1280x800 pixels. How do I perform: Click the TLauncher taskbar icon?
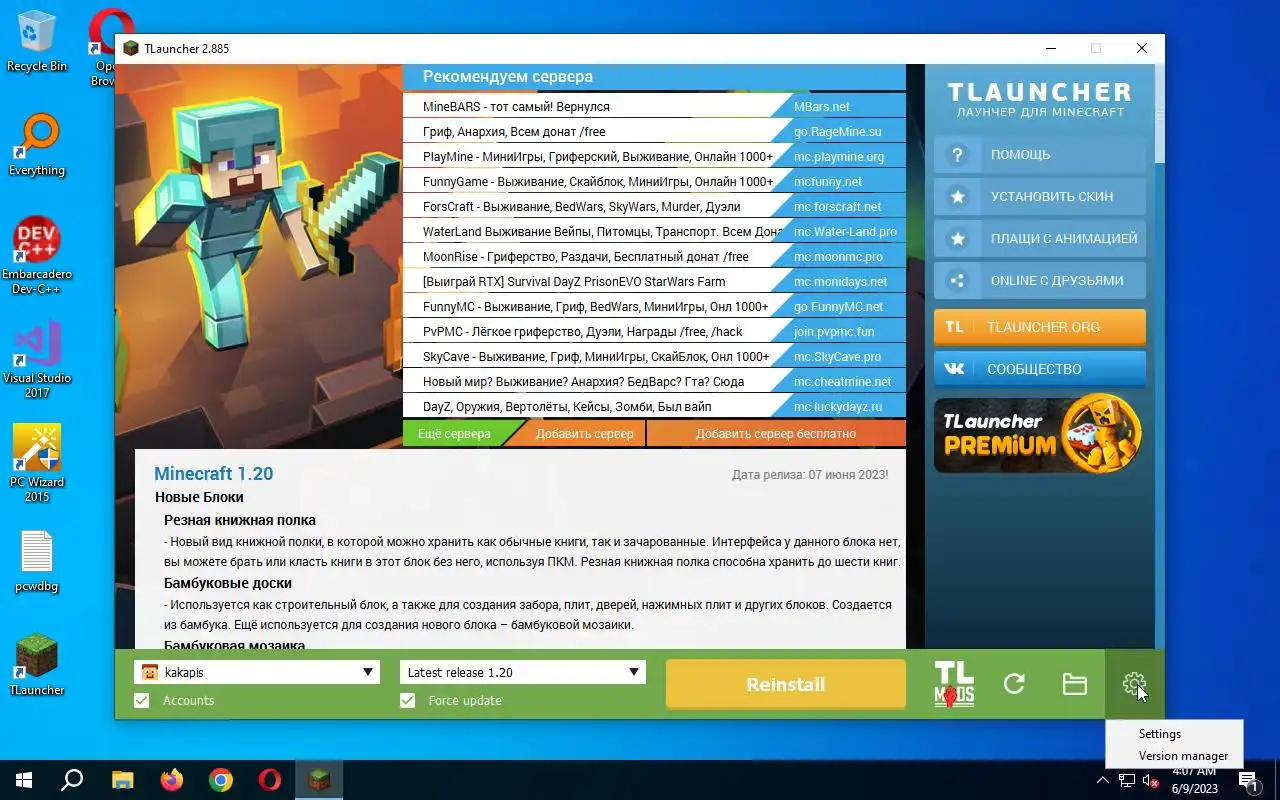(318, 780)
